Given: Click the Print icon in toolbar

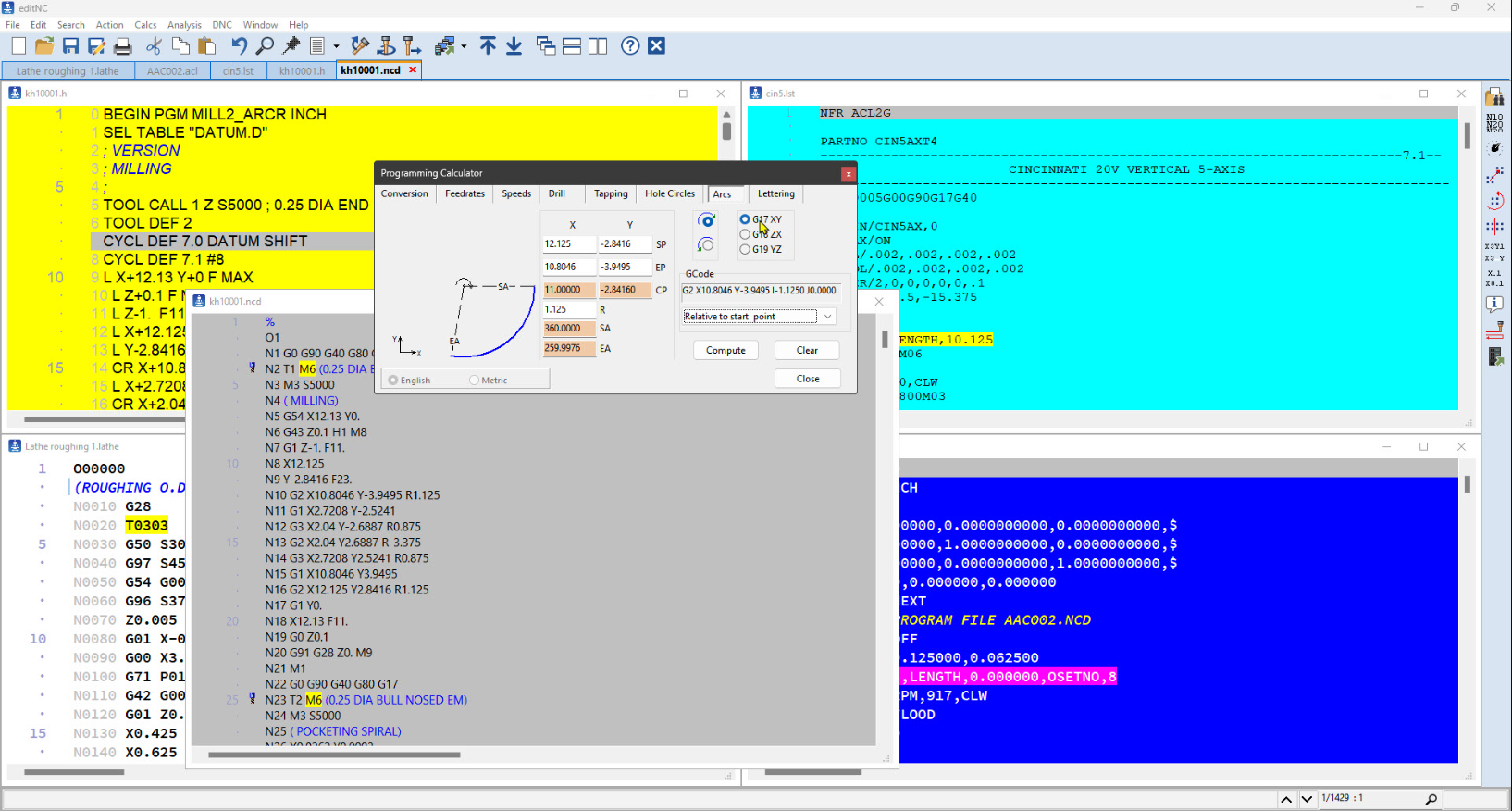Looking at the screenshot, I should pyautogui.click(x=122, y=46).
